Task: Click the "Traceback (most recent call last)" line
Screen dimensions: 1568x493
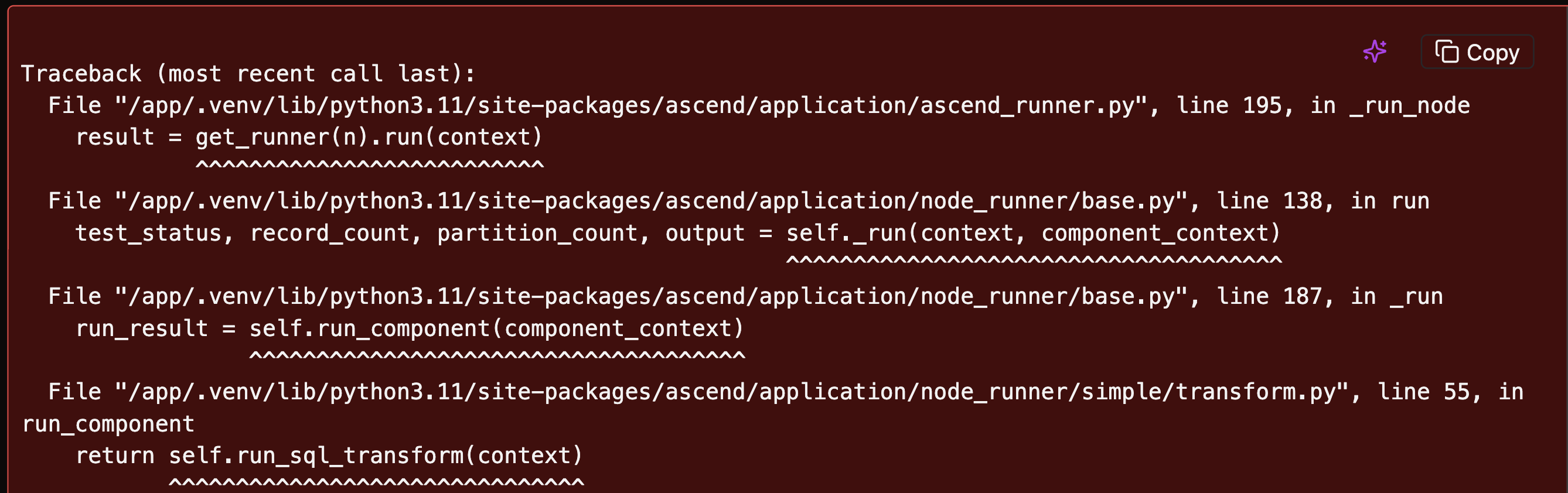Action: (248, 74)
